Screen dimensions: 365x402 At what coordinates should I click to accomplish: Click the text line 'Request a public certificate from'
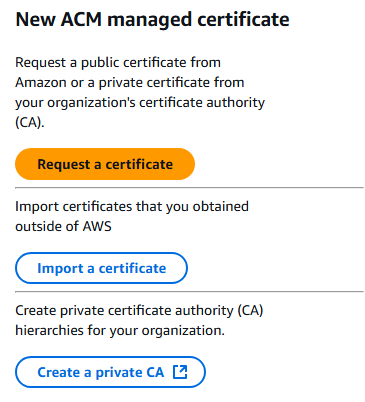(x=118, y=63)
